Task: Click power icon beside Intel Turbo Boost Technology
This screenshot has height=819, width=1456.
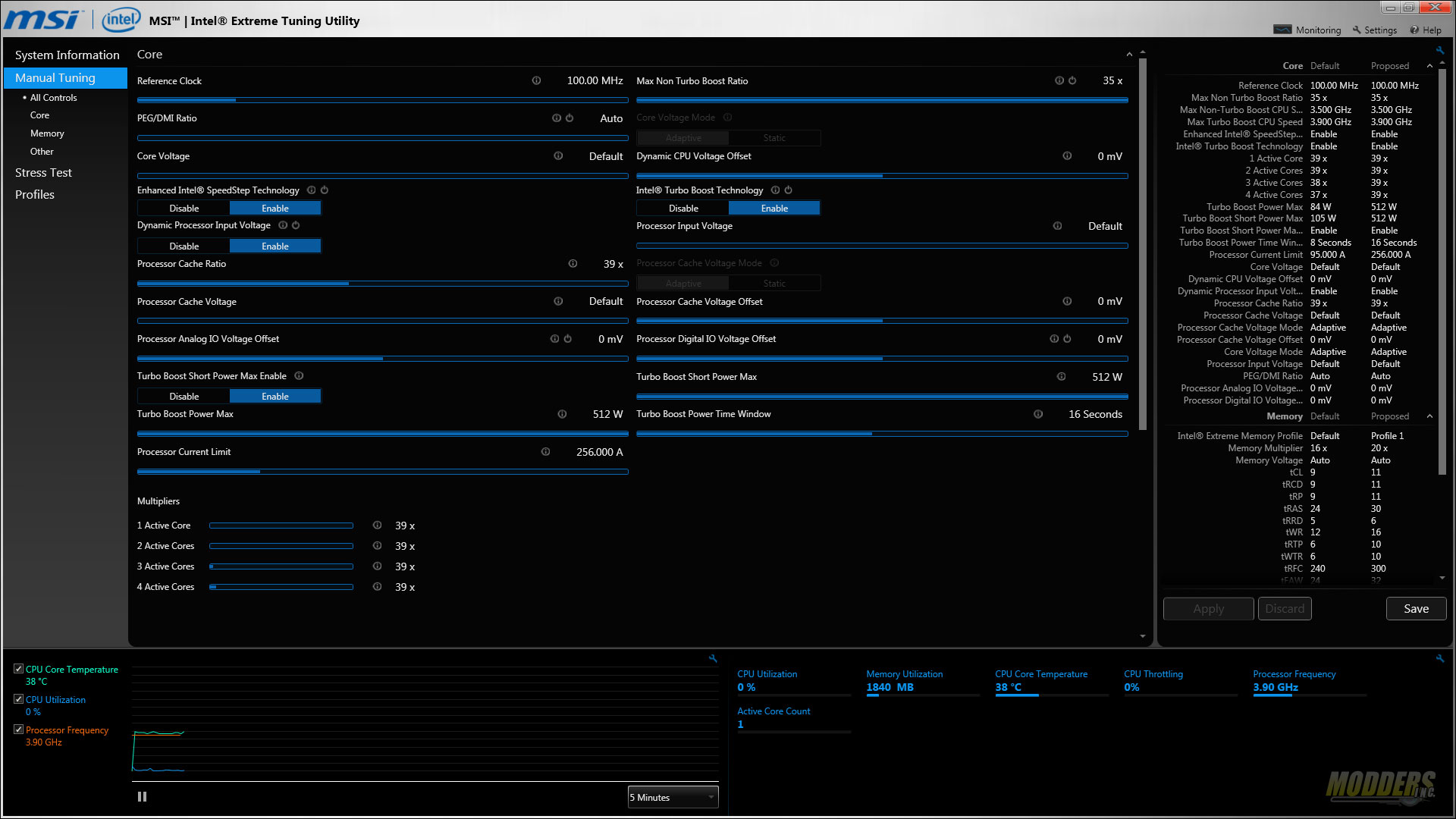Action: [x=788, y=190]
